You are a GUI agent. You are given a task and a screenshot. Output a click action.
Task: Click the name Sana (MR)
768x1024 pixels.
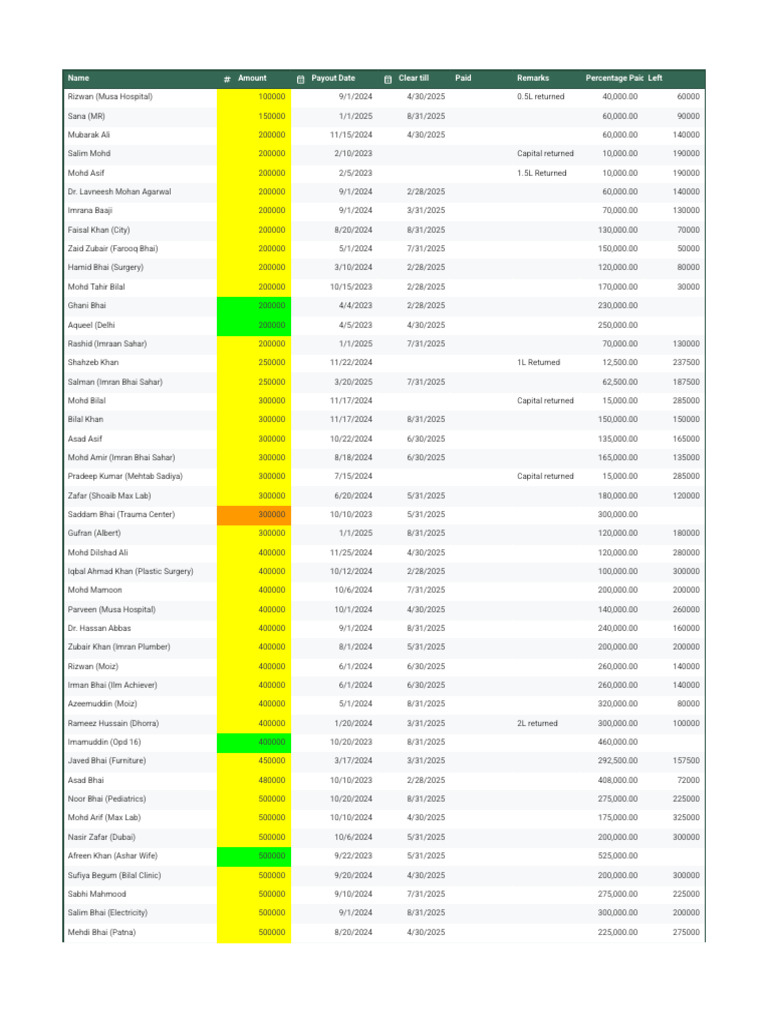click(86, 116)
